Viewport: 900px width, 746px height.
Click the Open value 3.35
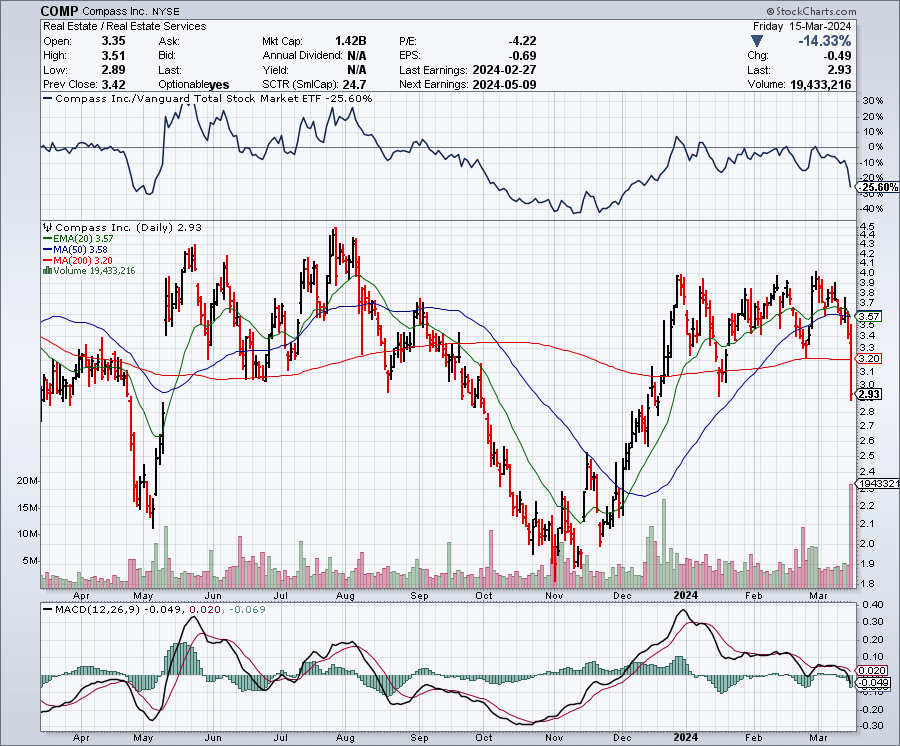click(x=113, y=41)
